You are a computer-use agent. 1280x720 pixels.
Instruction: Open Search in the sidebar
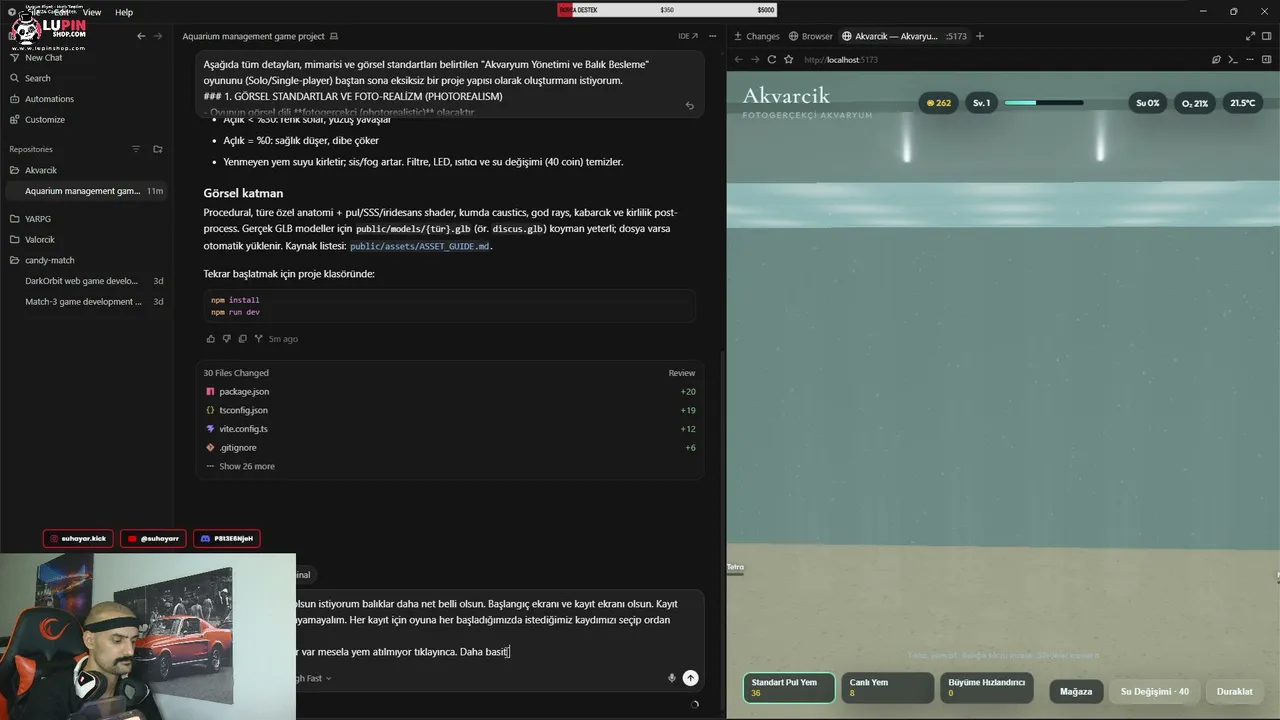[38, 78]
